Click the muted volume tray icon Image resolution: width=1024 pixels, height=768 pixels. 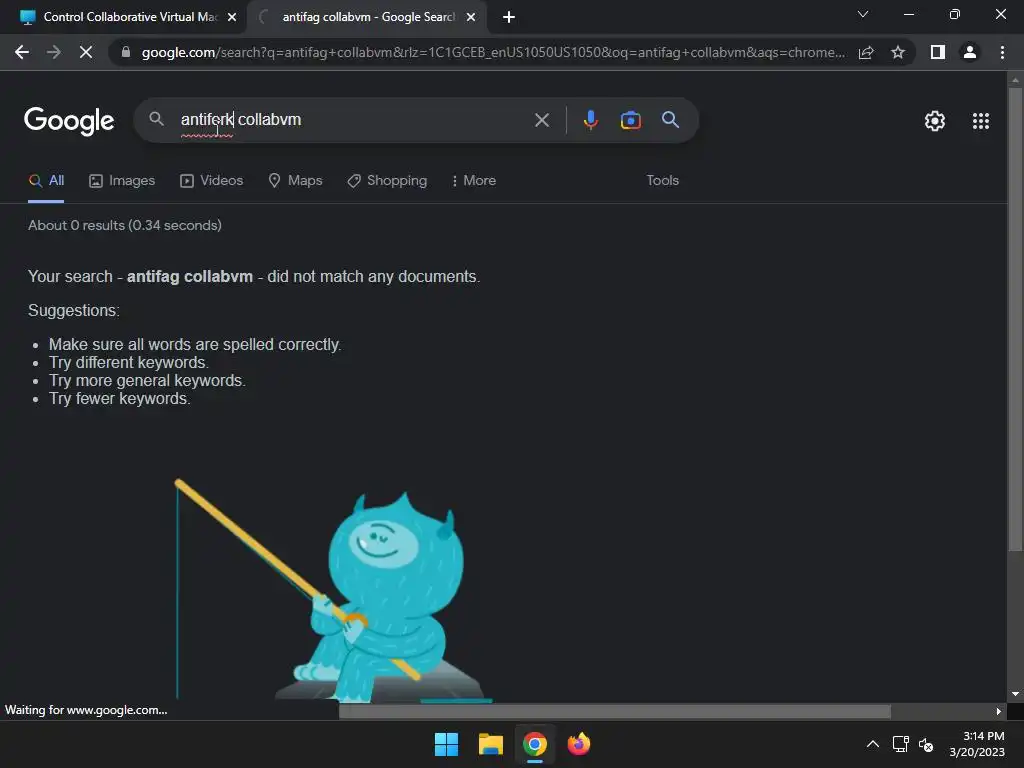(926, 744)
